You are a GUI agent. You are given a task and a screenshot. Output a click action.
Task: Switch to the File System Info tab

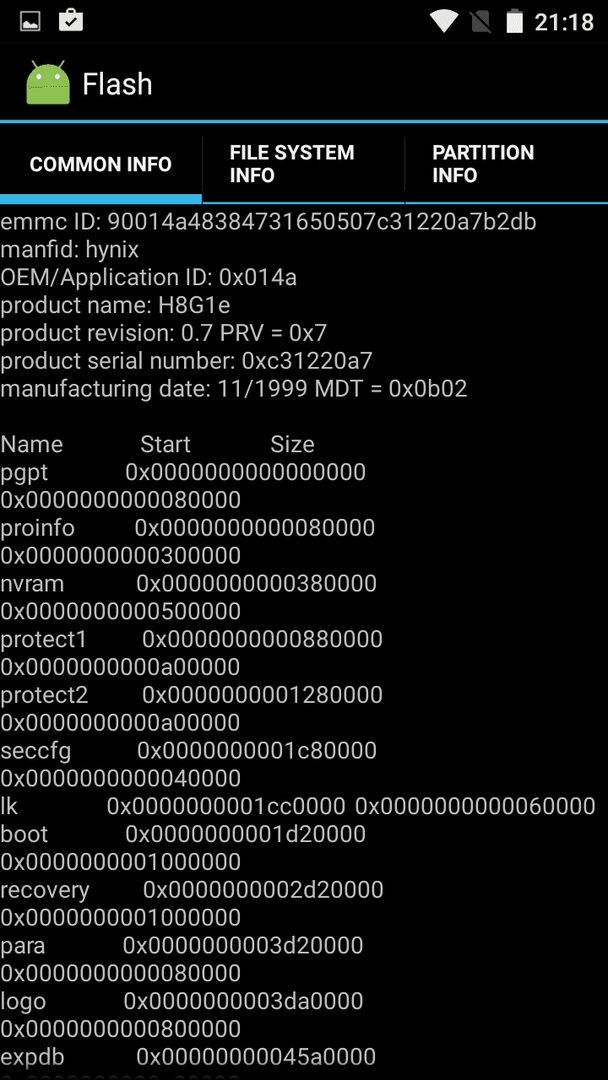point(304,164)
